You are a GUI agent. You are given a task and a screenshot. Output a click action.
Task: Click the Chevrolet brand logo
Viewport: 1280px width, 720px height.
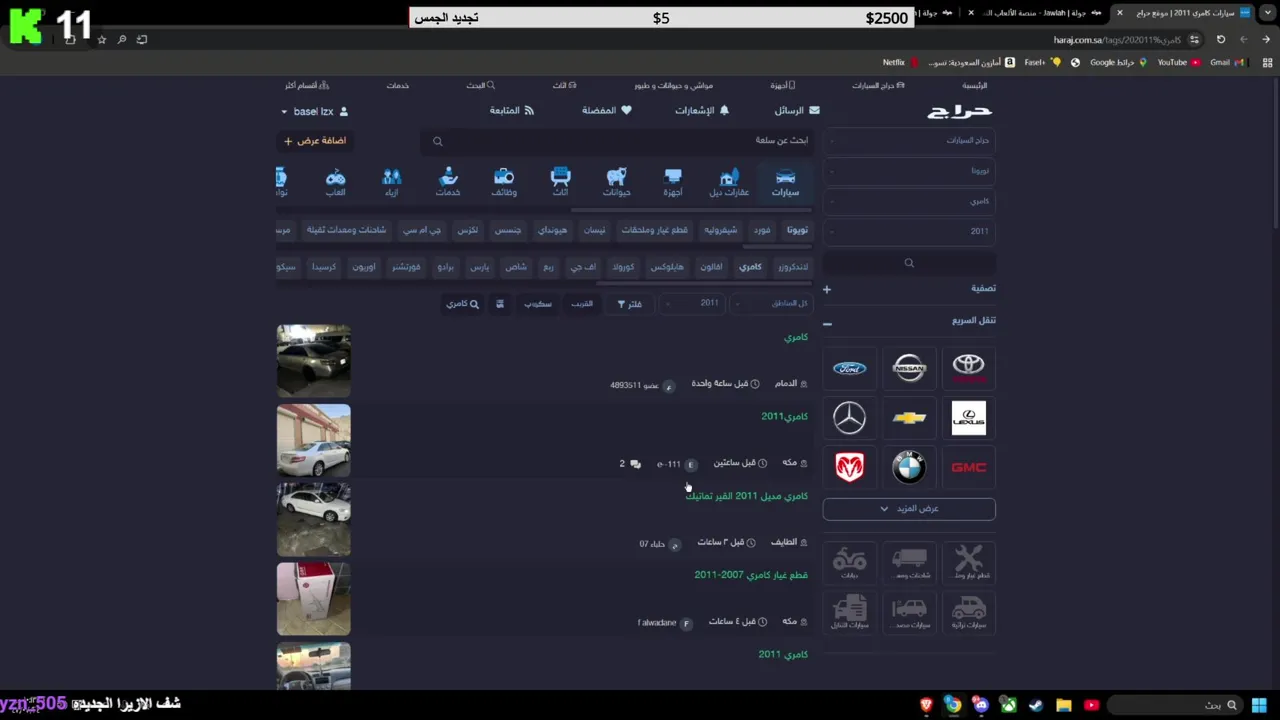click(x=909, y=418)
